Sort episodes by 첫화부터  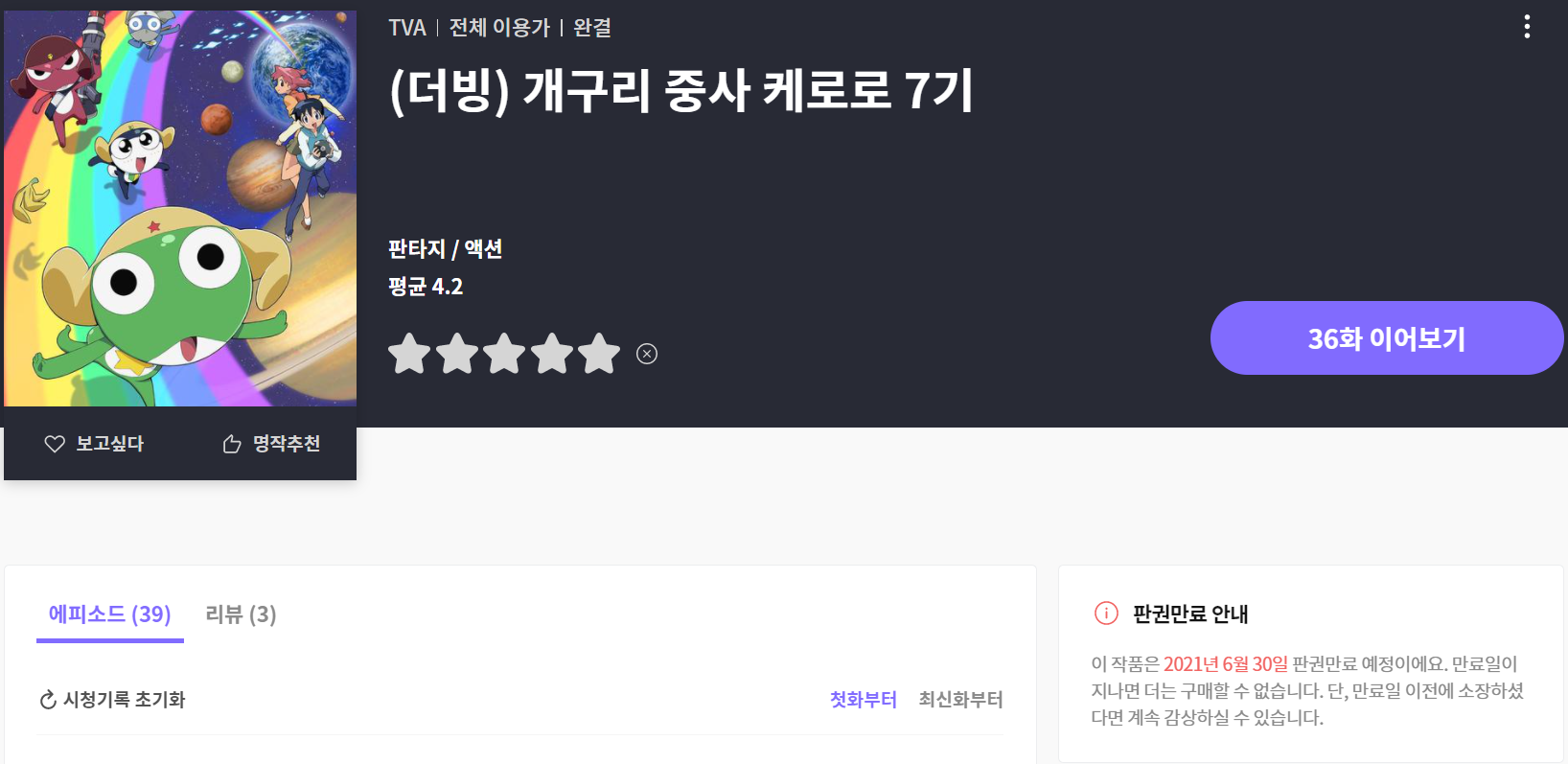tap(864, 700)
